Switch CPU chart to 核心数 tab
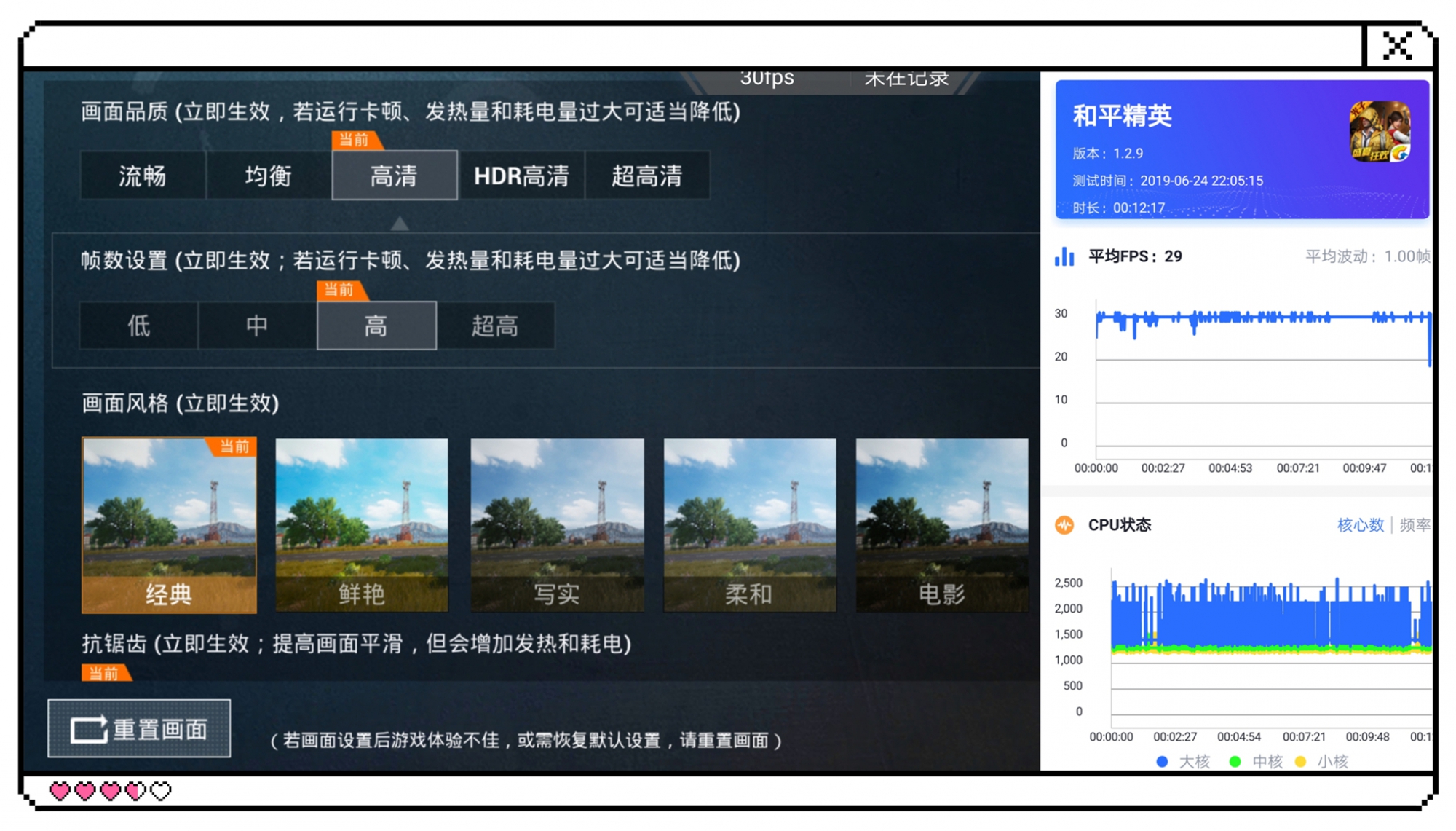 tap(1360, 525)
